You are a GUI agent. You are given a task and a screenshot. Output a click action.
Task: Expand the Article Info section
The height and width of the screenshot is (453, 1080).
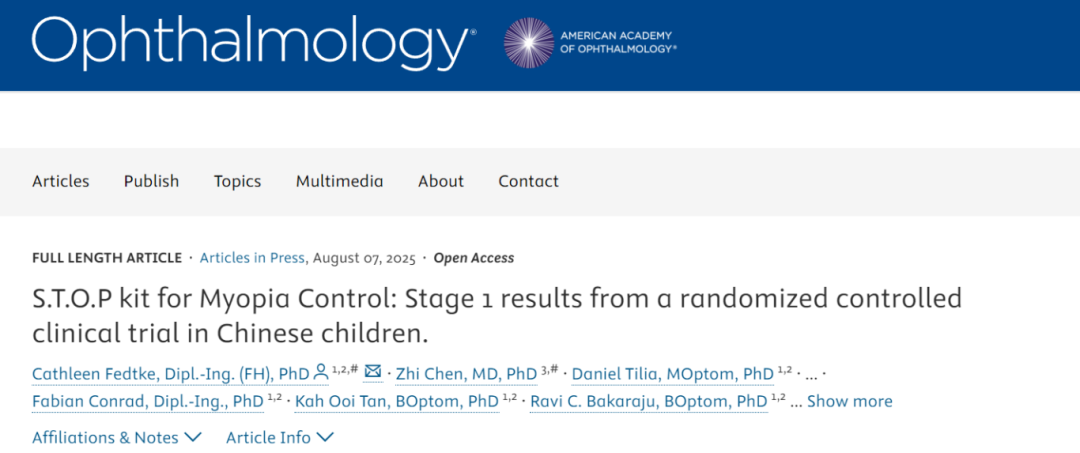point(279,437)
